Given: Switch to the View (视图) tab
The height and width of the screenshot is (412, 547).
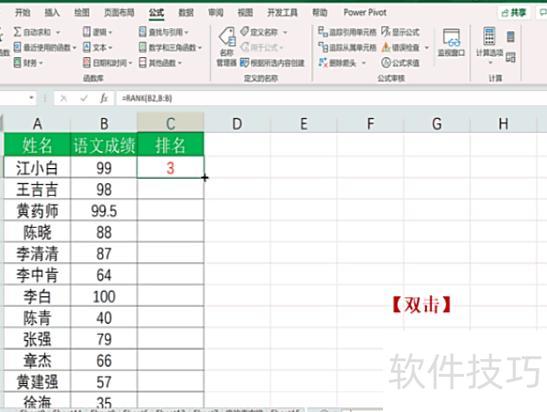Looking at the screenshot, I should (245, 13).
